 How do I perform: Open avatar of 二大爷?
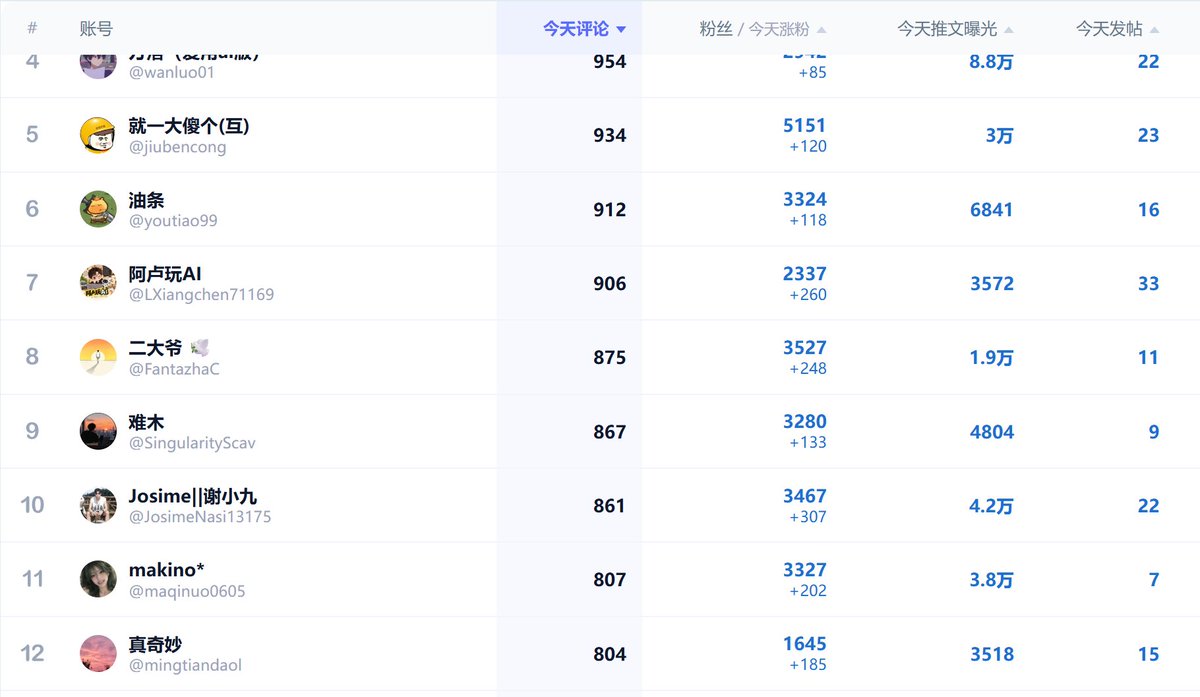(x=98, y=357)
